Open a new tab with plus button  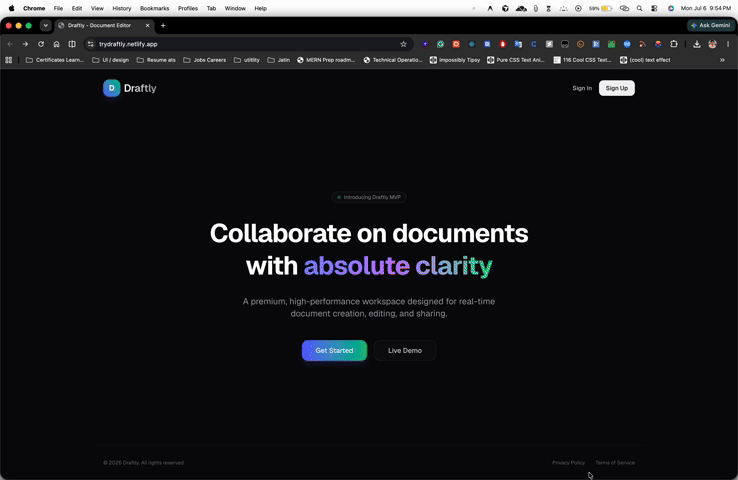[163, 25]
